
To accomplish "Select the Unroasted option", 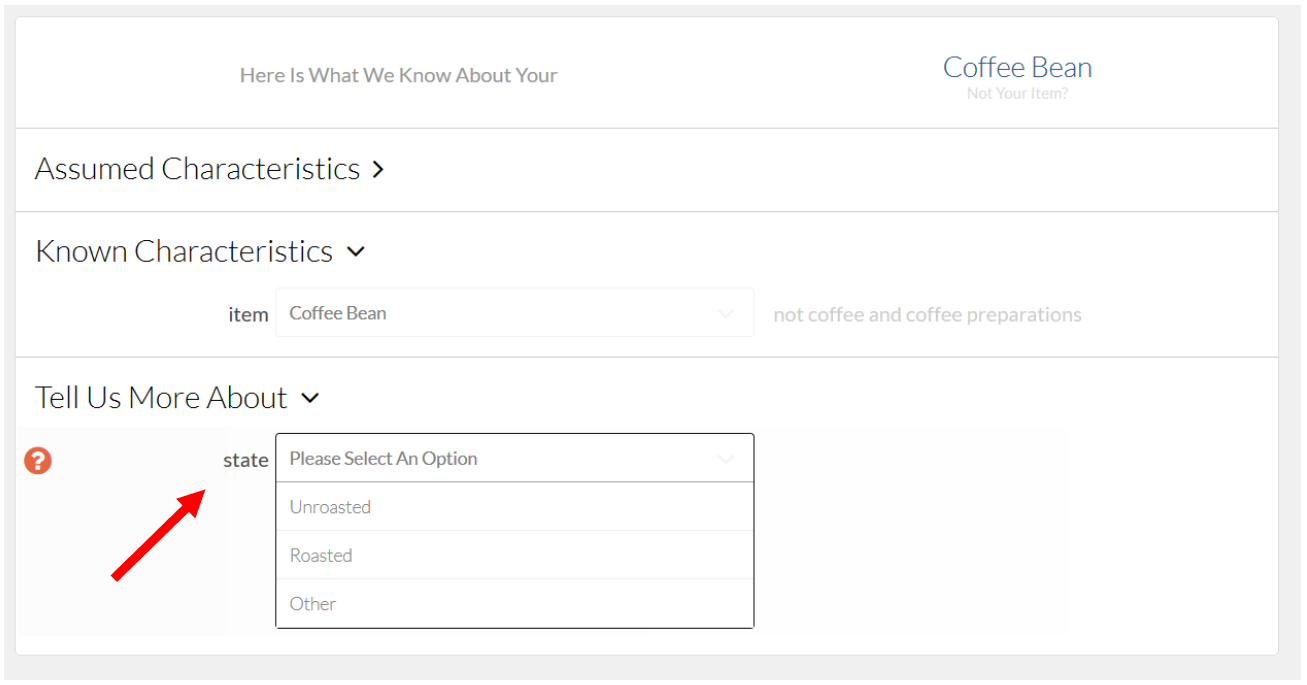I will [x=514, y=507].
